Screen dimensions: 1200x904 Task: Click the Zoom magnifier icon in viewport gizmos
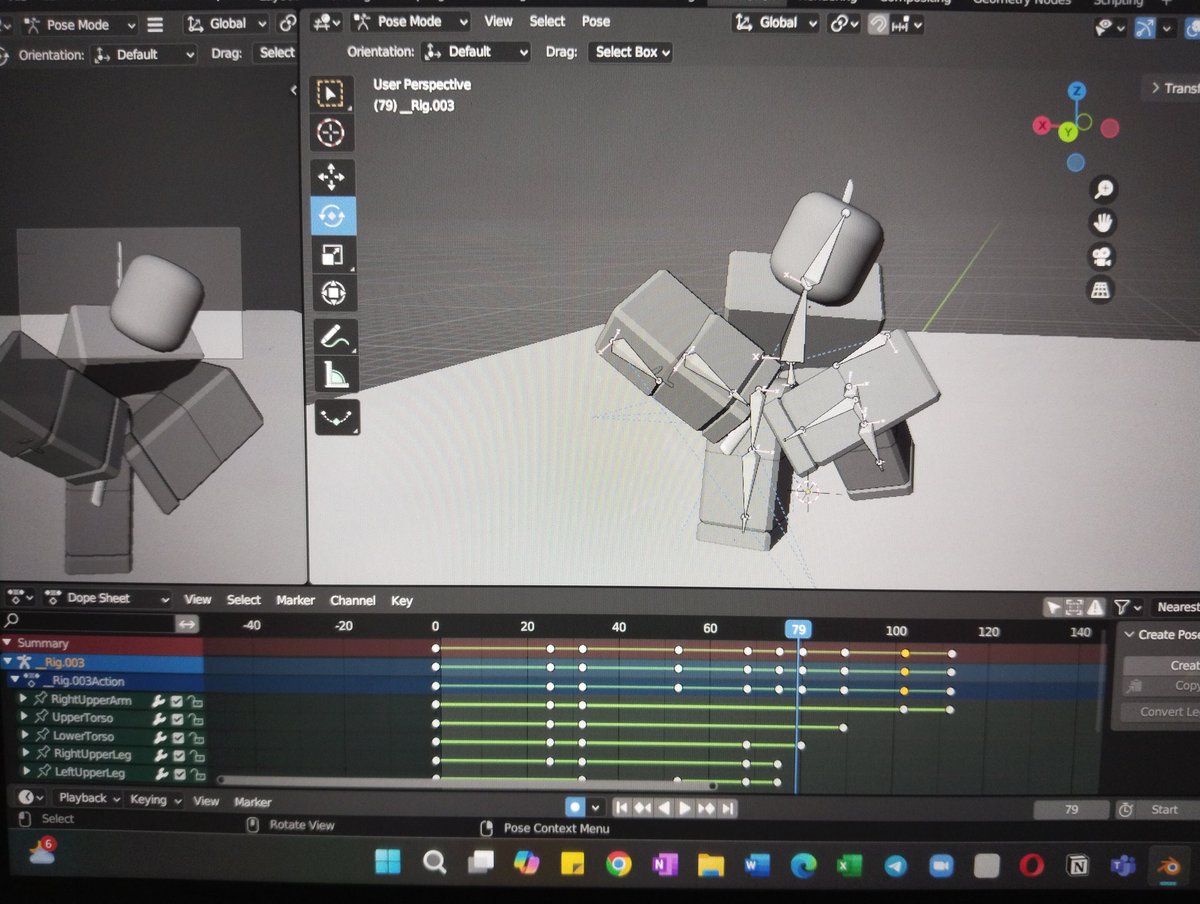click(1101, 189)
